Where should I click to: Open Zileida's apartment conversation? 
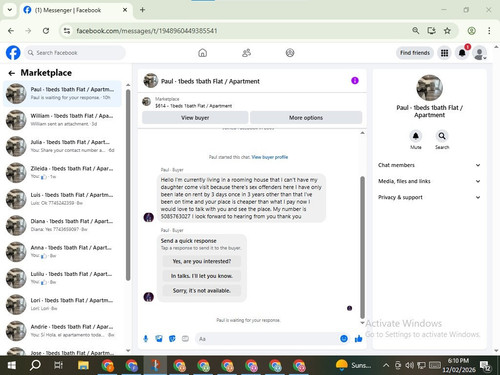click(x=62, y=173)
